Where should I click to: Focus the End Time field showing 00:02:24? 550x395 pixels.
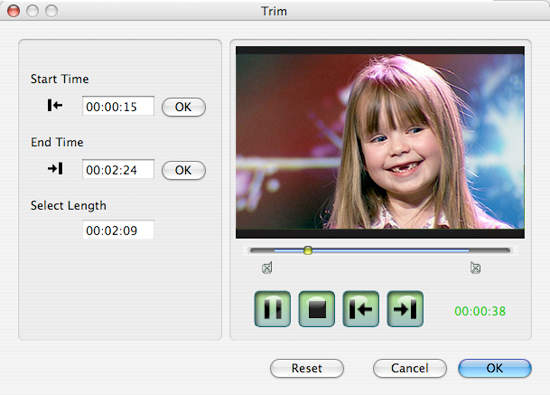click(x=118, y=170)
